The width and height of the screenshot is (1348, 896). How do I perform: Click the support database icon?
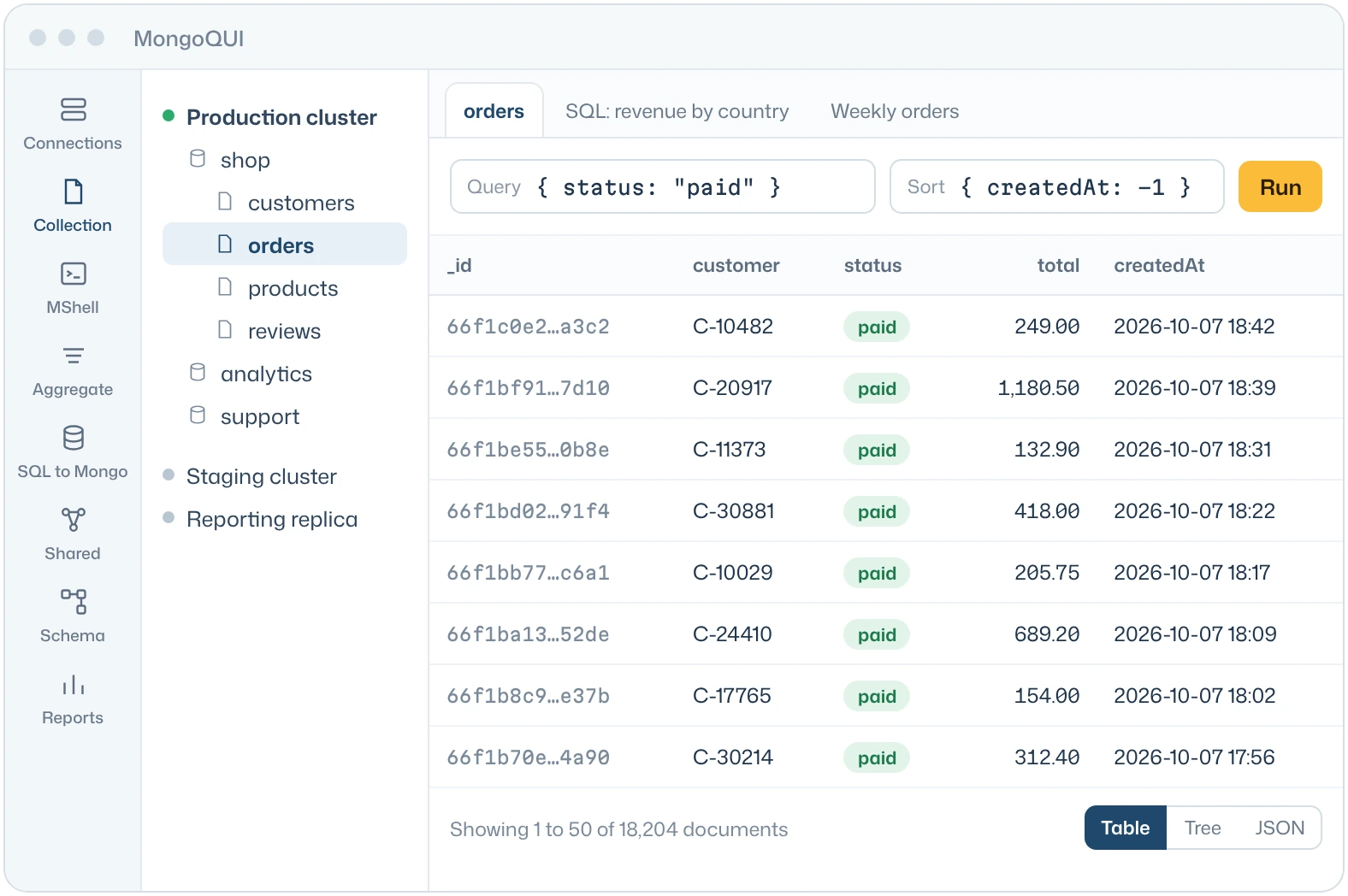pos(198,416)
